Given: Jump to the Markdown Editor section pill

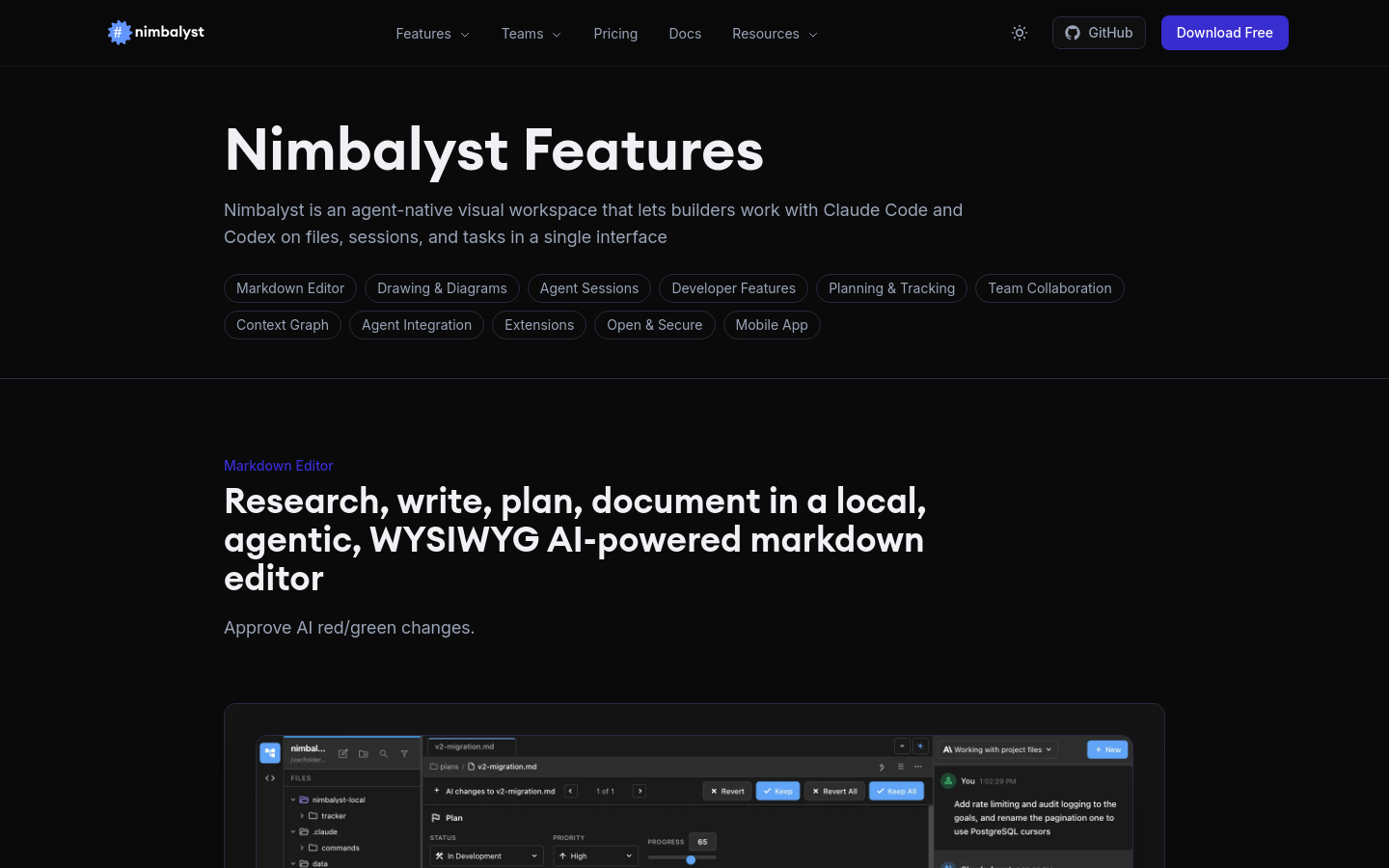Looking at the screenshot, I should pyautogui.click(x=290, y=288).
